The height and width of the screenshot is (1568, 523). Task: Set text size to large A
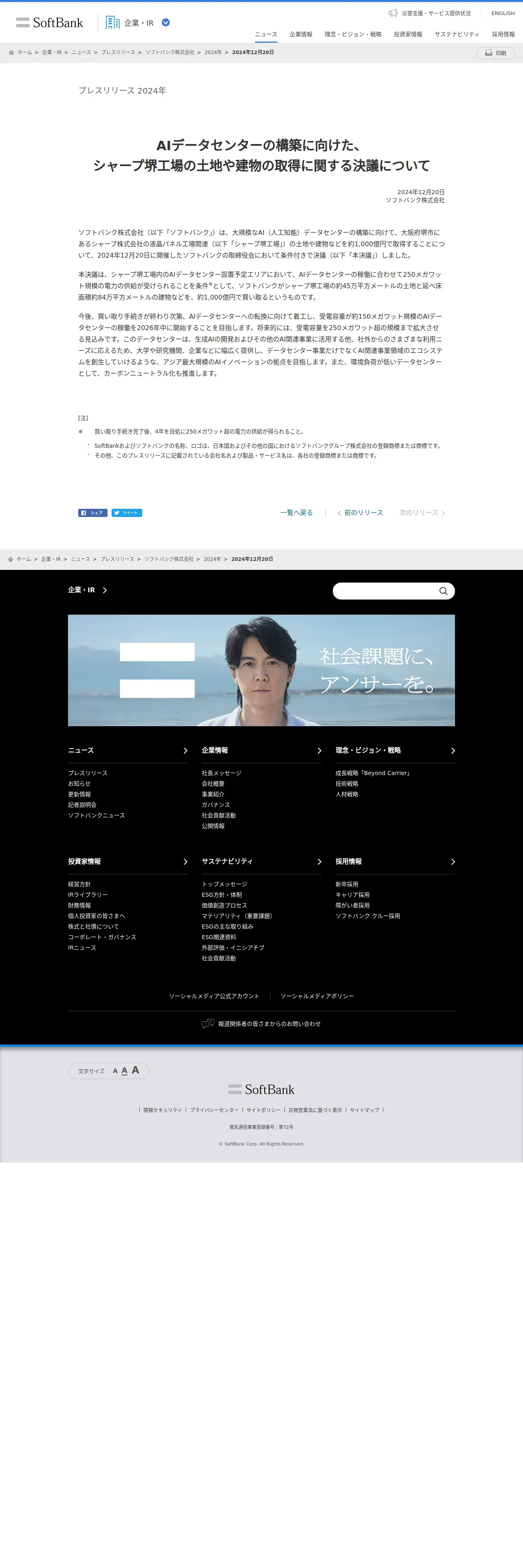[135, 1070]
